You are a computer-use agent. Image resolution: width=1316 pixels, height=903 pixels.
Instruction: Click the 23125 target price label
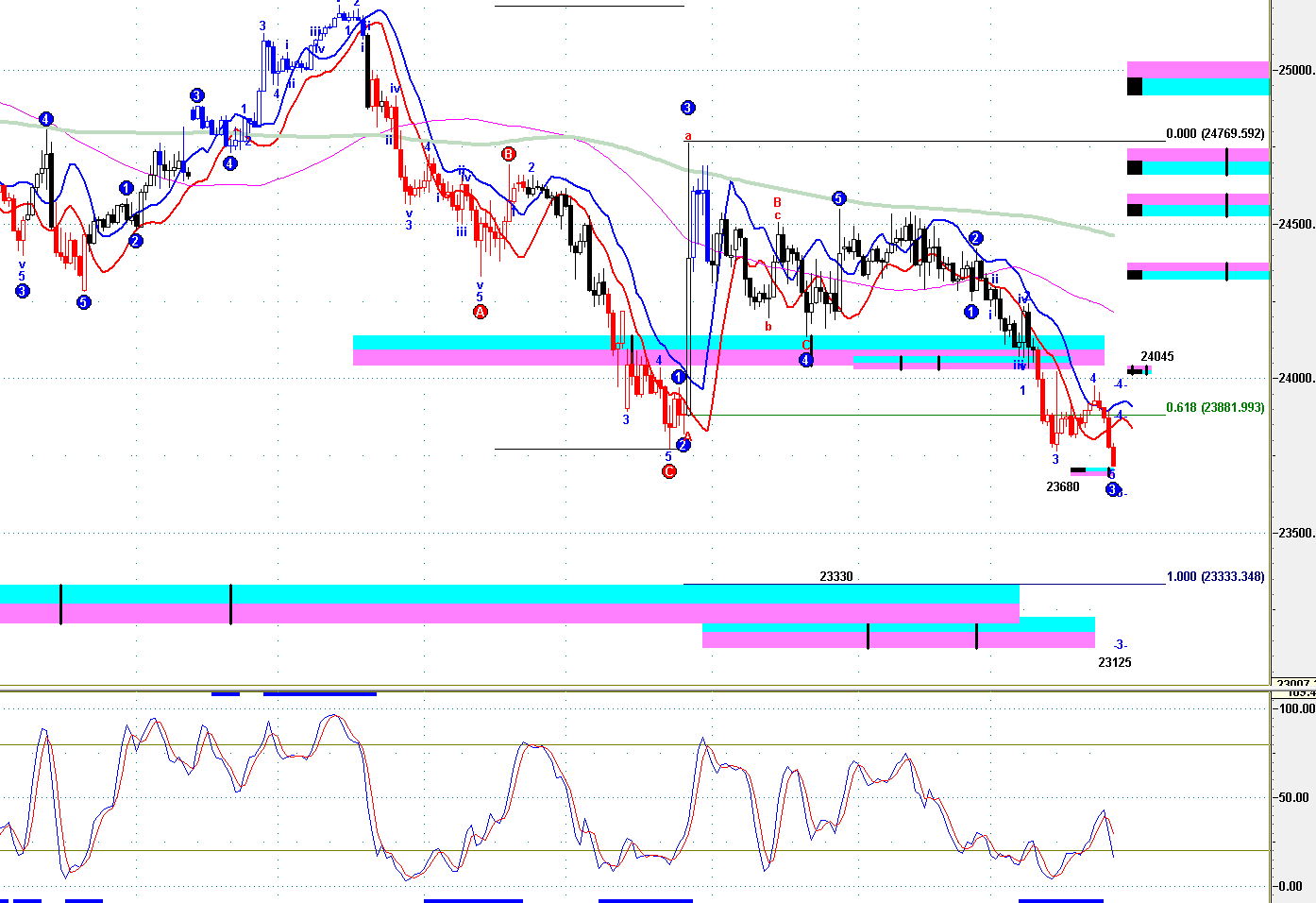pyautogui.click(x=1115, y=663)
